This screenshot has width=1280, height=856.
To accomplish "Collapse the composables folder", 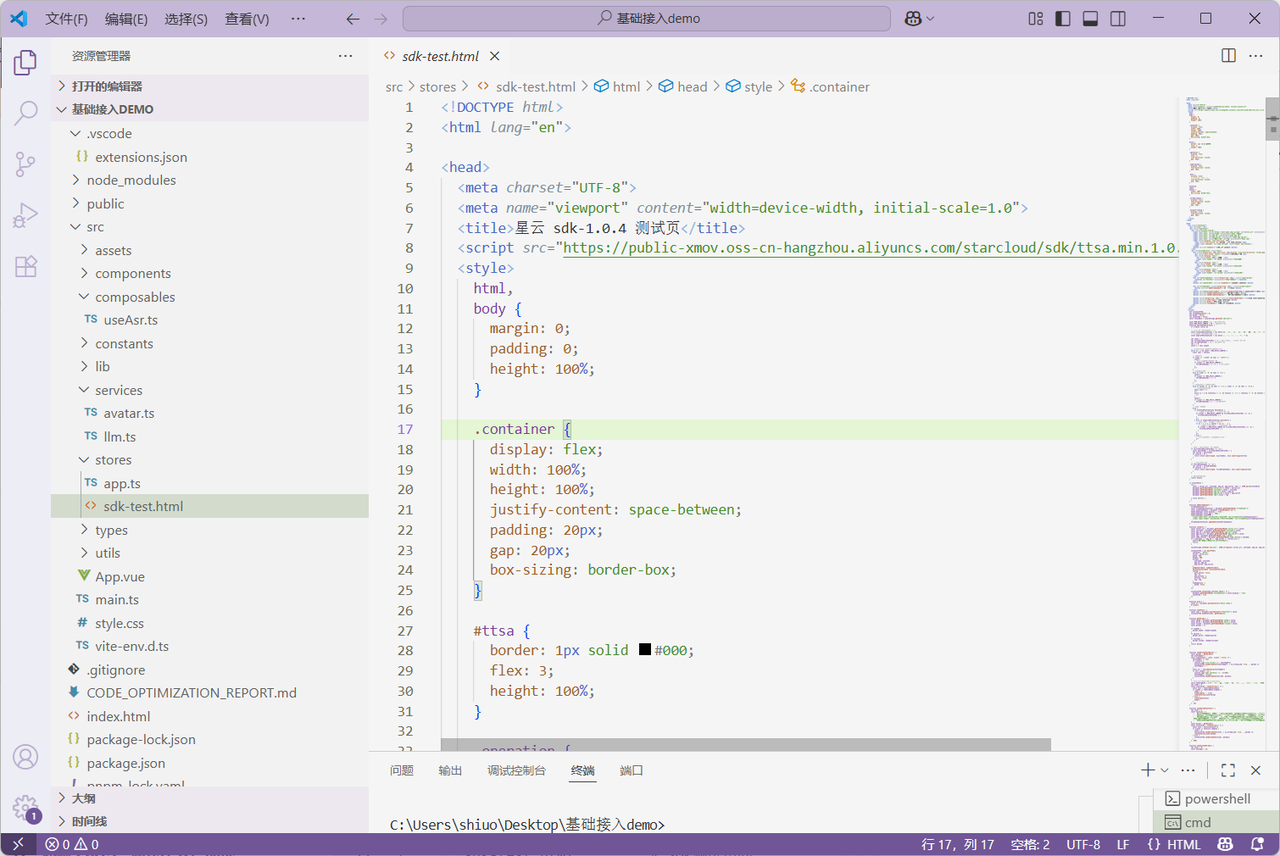I will click(135, 297).
